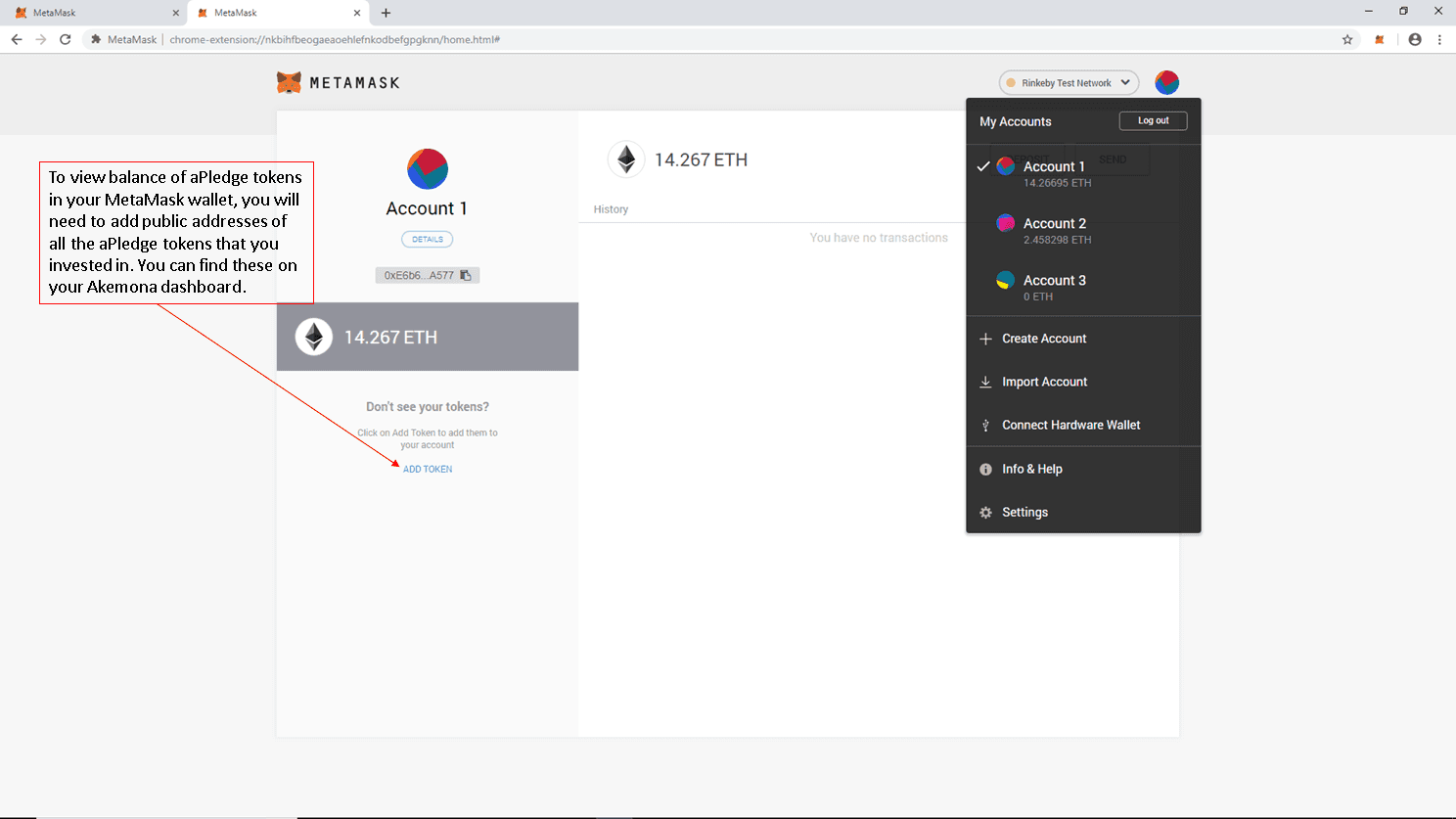Switch to Account 2

[1083, 231]
